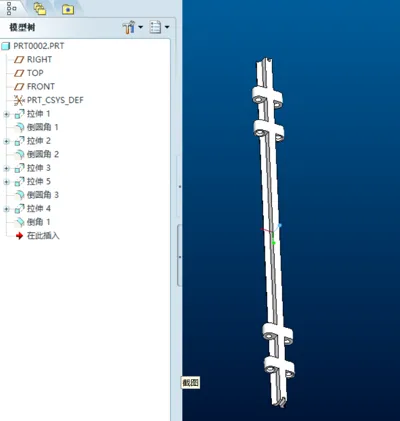This screenshot has height=421, width=400.
Task: Select the 拉伸 2 feature label
Action: [39, 141]
